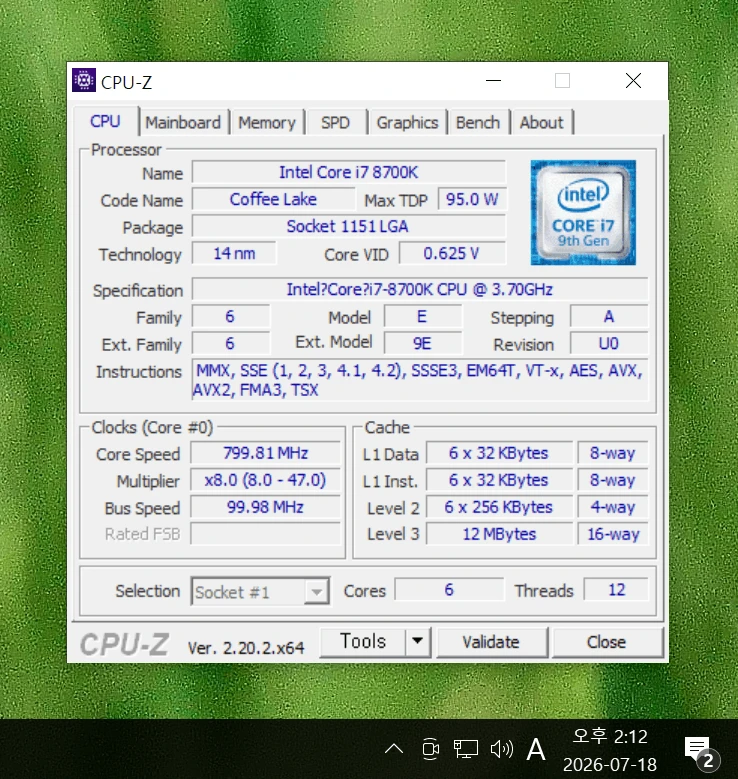This screenshot has height=779, width=738.
Task: Minimize the CPU-Z window
Action: (493, 80)
